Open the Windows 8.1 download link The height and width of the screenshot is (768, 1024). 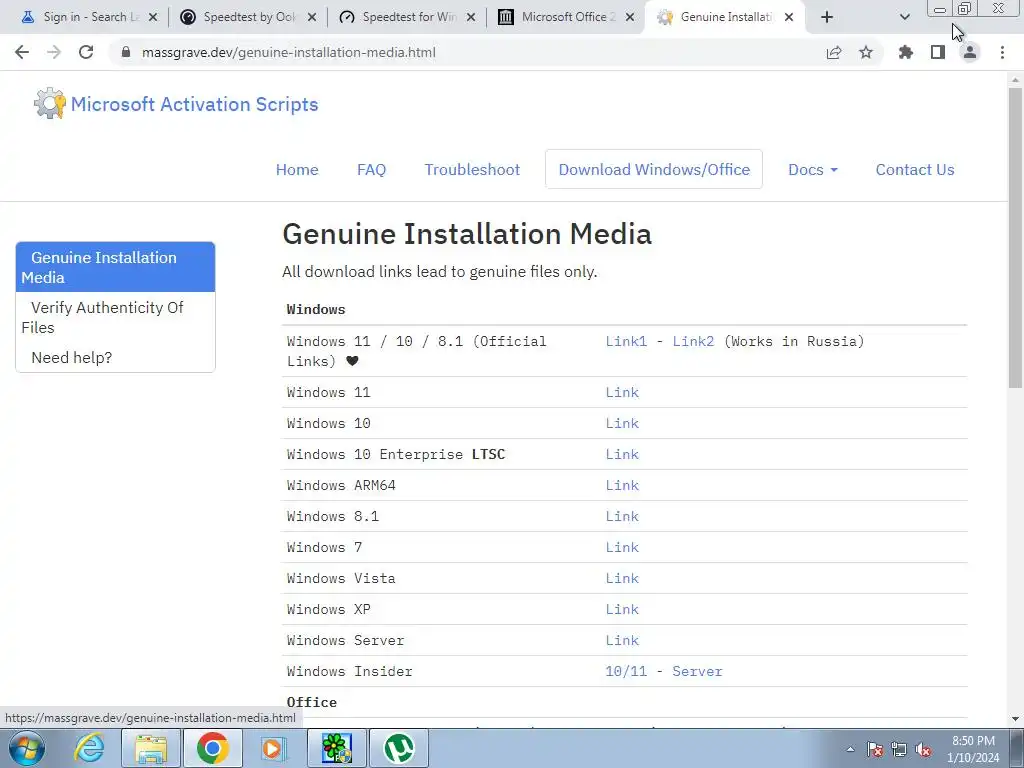(622, 516)
